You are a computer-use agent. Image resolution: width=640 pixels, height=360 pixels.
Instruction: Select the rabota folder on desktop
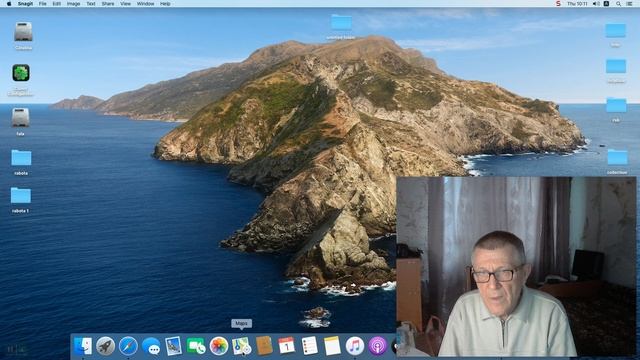coord(21,158)
